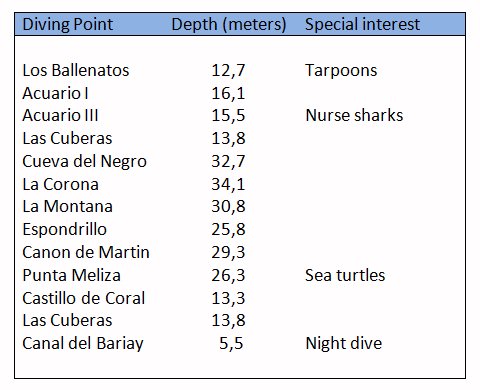Select the Nurse sharks cell
480x390 pixels.
click(x=354, y=115)
